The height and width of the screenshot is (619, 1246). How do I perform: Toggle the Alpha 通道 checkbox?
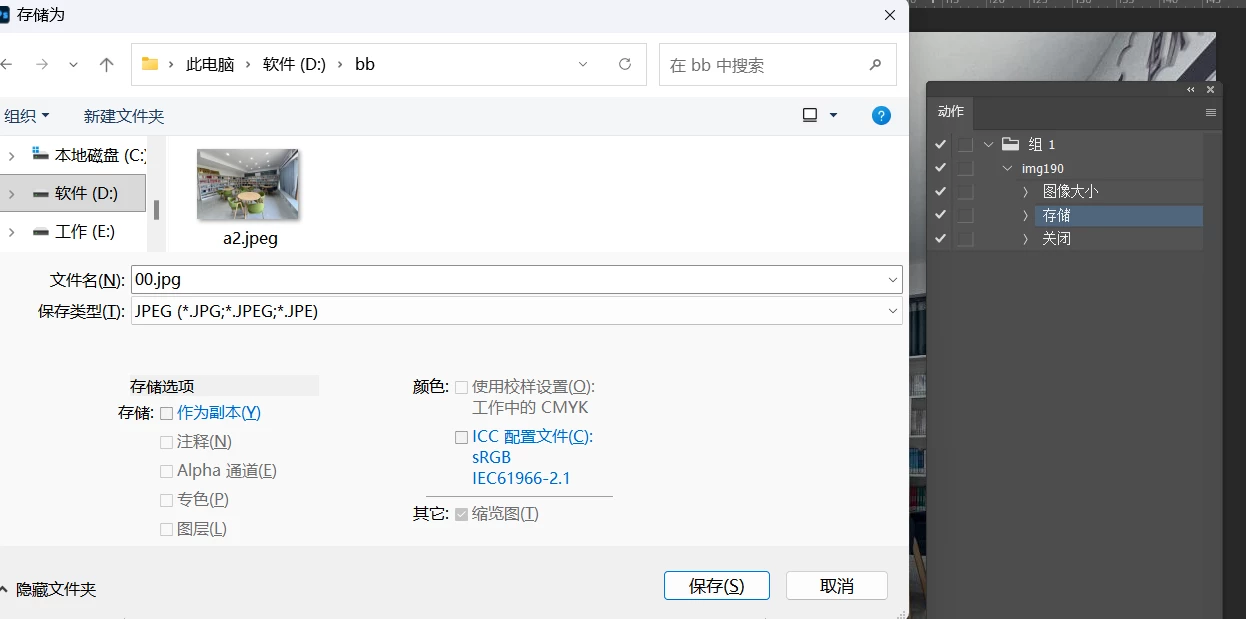167,470
